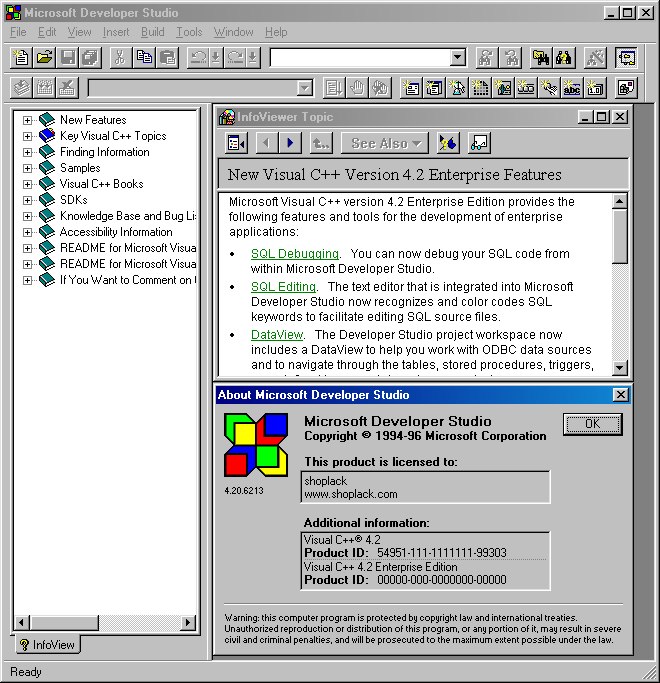The height and width of the screenshot is (683, 660).
Task: Open the Insert menu
Action: point(116,32)
